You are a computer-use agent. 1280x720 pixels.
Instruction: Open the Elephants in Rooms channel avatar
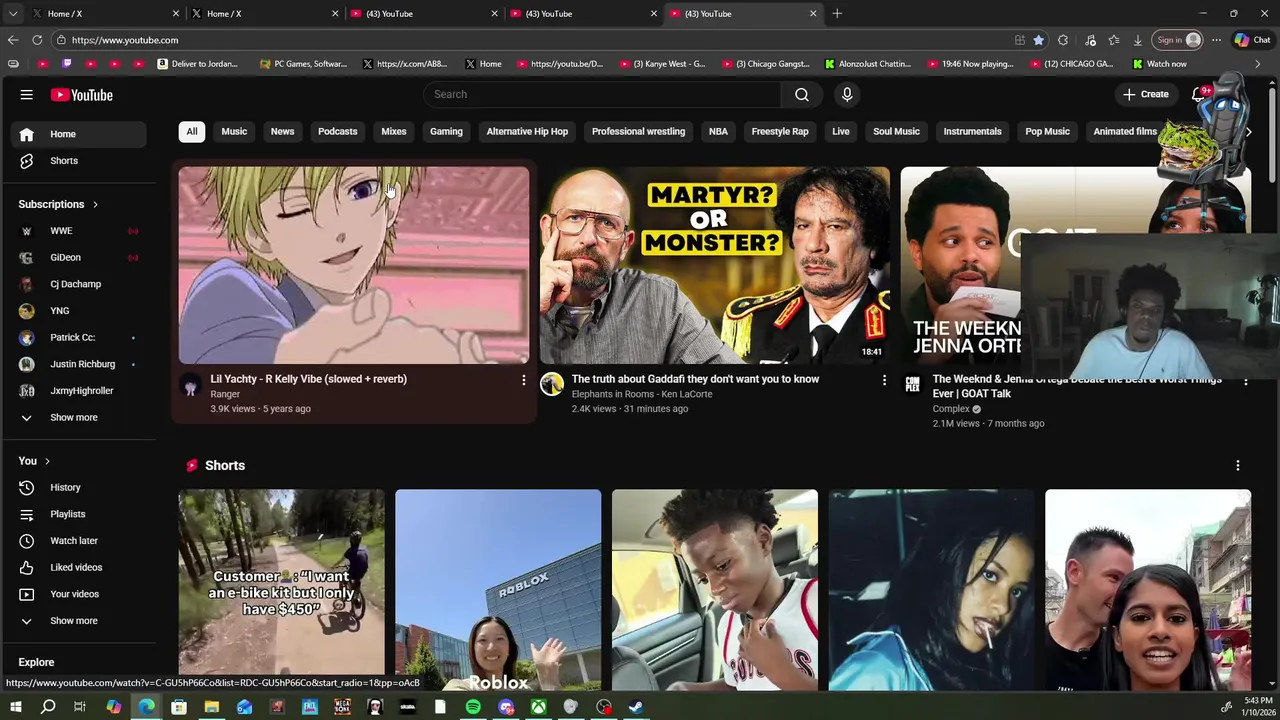pyautogui.click(x=552, y=385)
